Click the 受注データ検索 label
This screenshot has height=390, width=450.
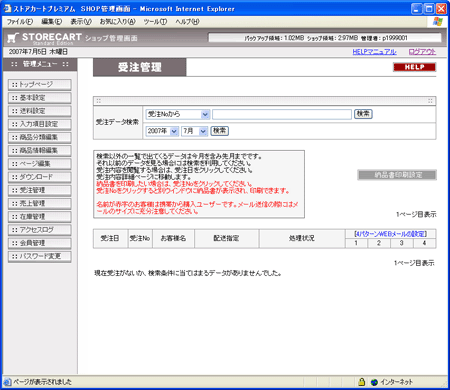[117, 122]
